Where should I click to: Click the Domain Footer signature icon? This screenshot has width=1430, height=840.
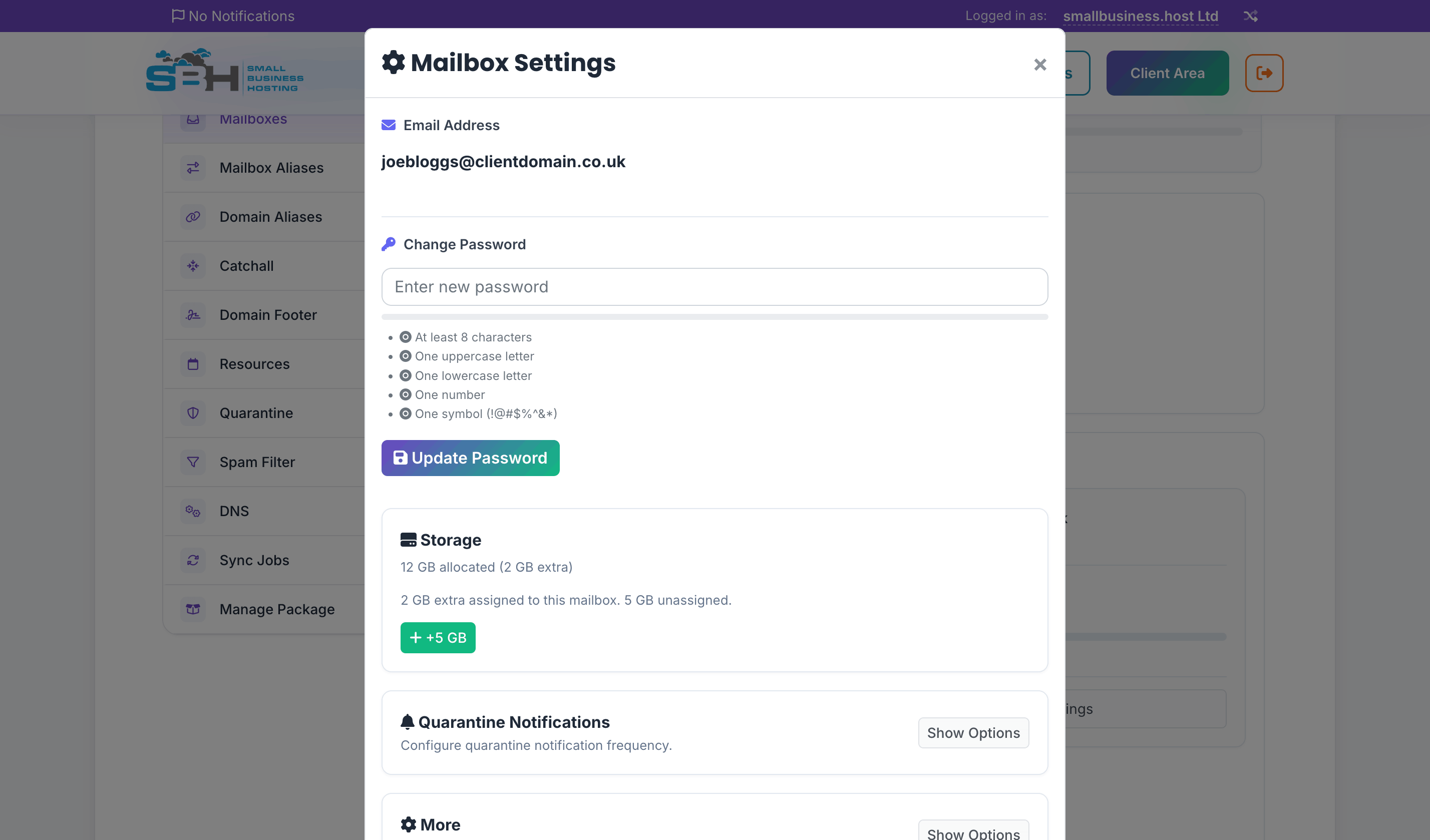pos(193,315)
